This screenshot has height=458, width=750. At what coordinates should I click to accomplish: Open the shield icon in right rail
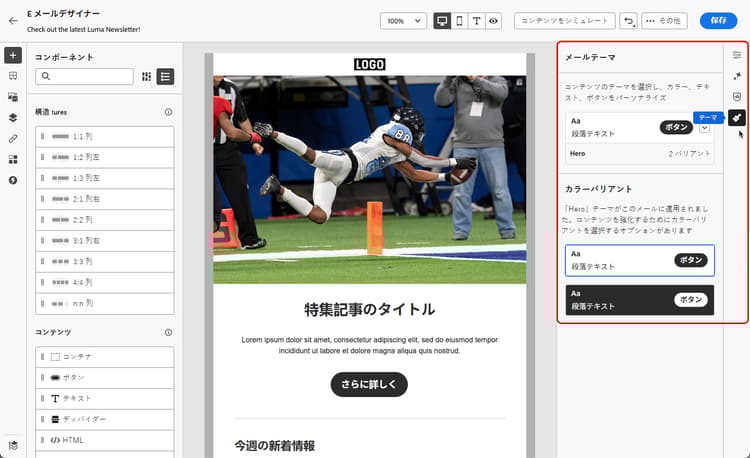737,97
